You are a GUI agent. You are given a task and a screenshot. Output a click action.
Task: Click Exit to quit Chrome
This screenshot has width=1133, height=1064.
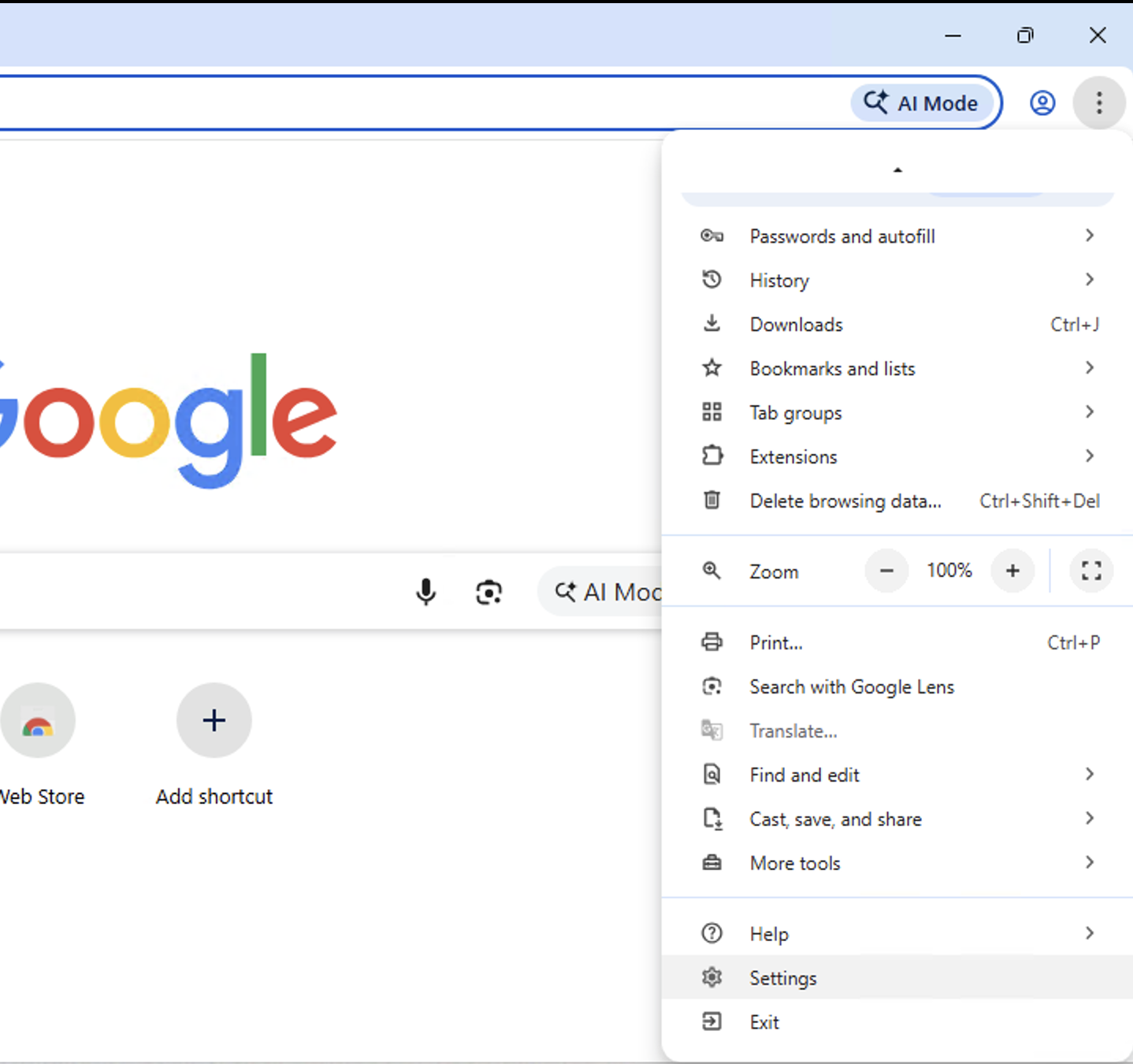(x=764, y=1022)
